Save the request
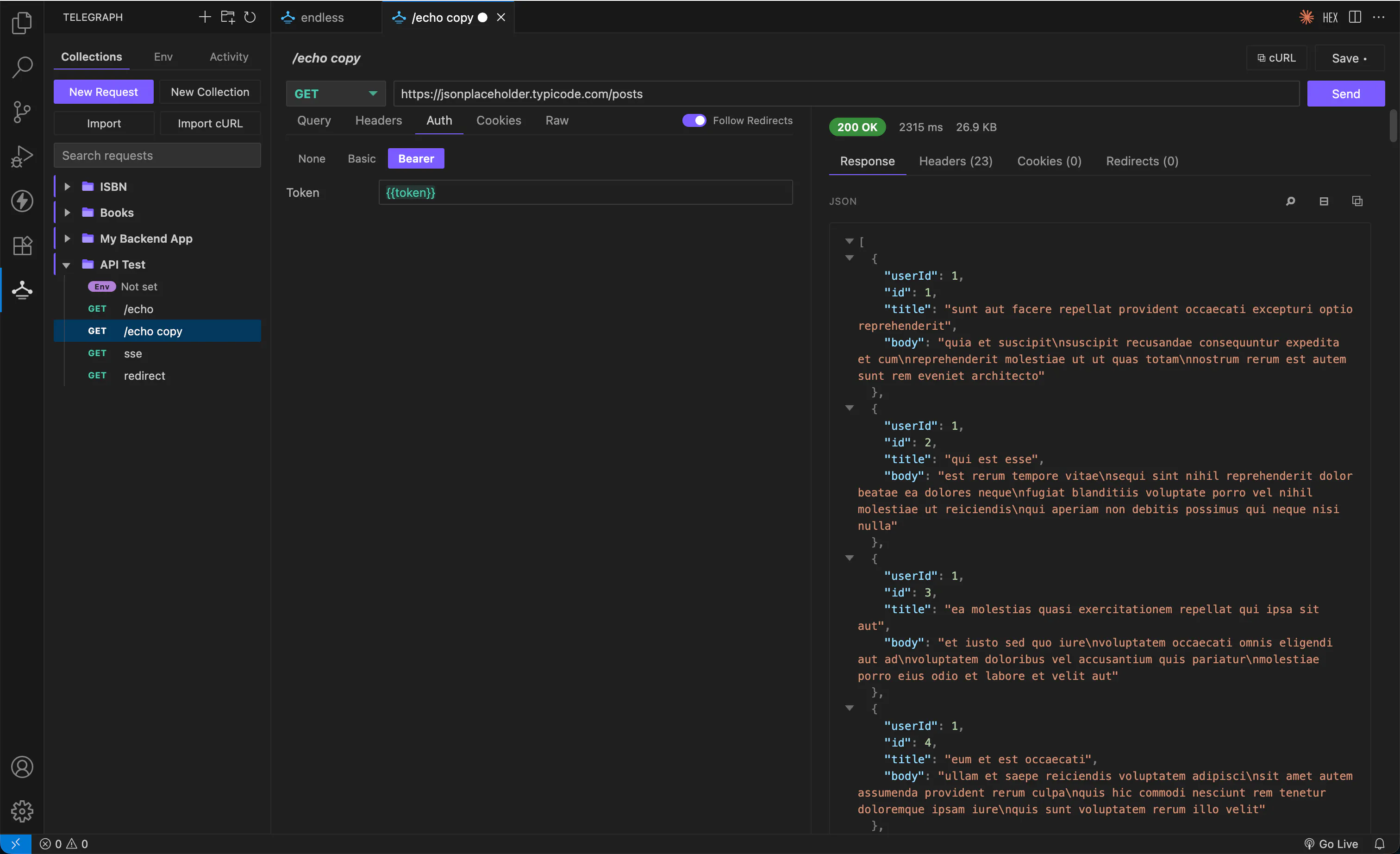The image size is (1400, 854). tap(1350, 58)
